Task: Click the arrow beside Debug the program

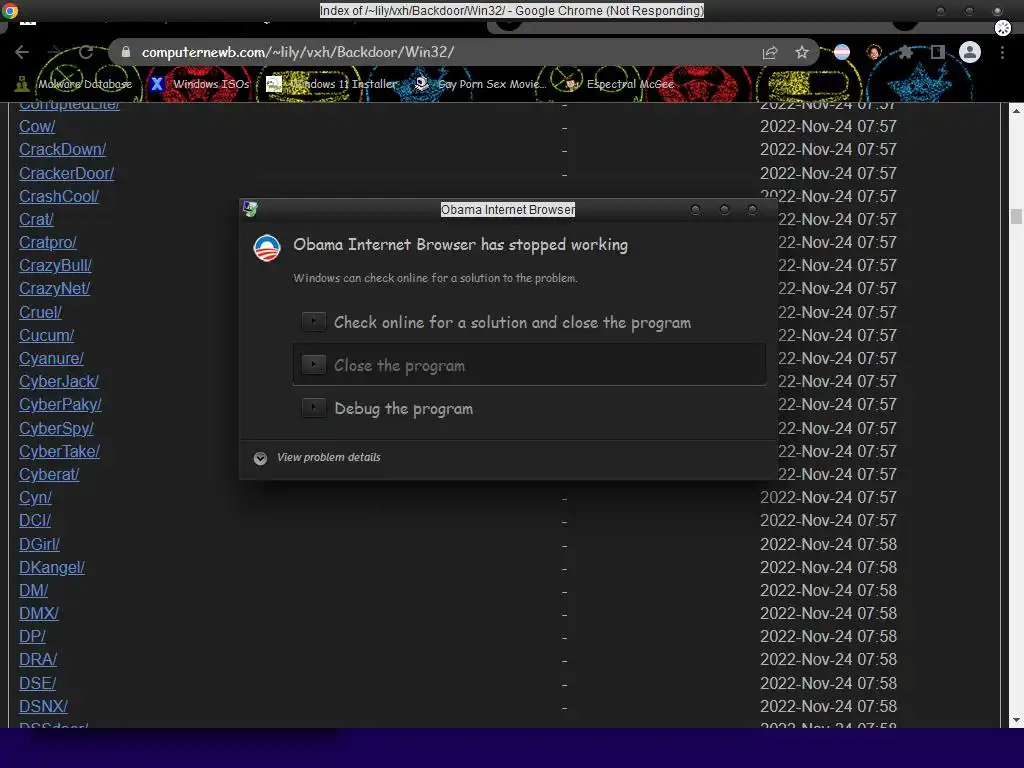Action: [313, 408]
